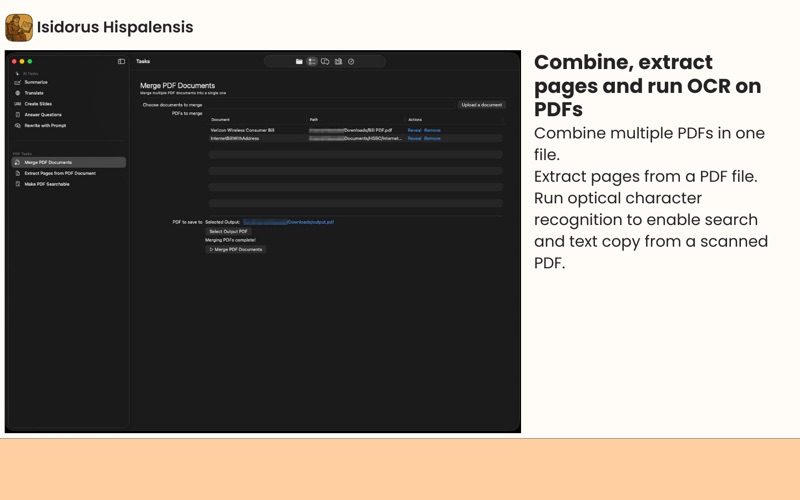Click the Documents/HSBC/Internet path cell
This screenshot has height=500, width=800.
(x=355, y=139)
